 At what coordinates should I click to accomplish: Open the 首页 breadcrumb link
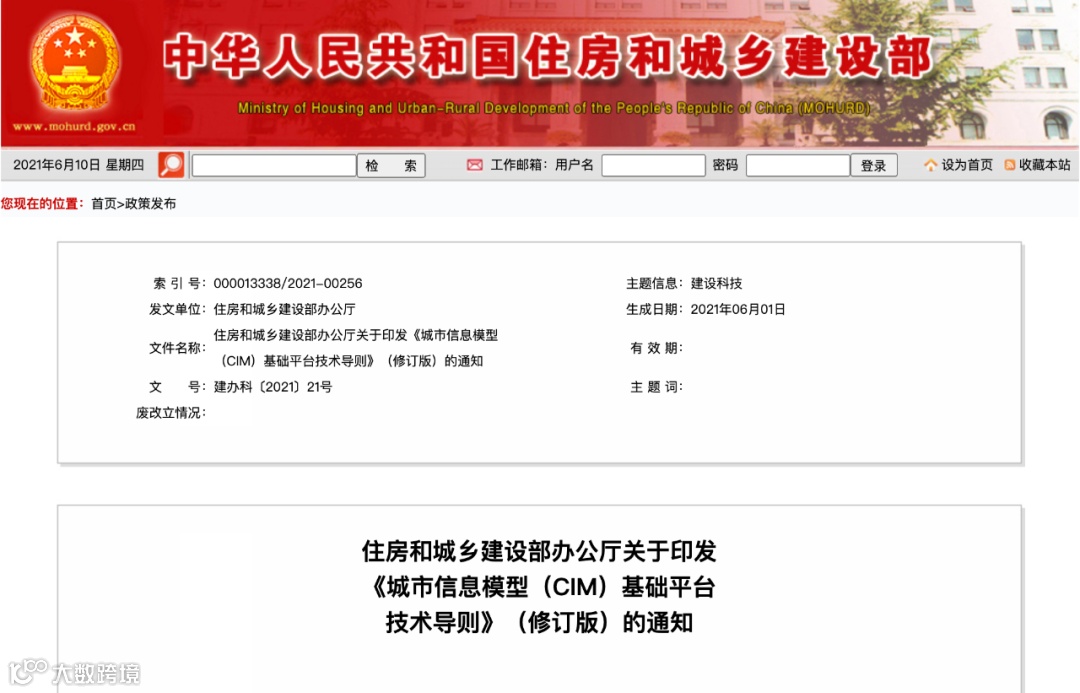(x=103, y=203)
